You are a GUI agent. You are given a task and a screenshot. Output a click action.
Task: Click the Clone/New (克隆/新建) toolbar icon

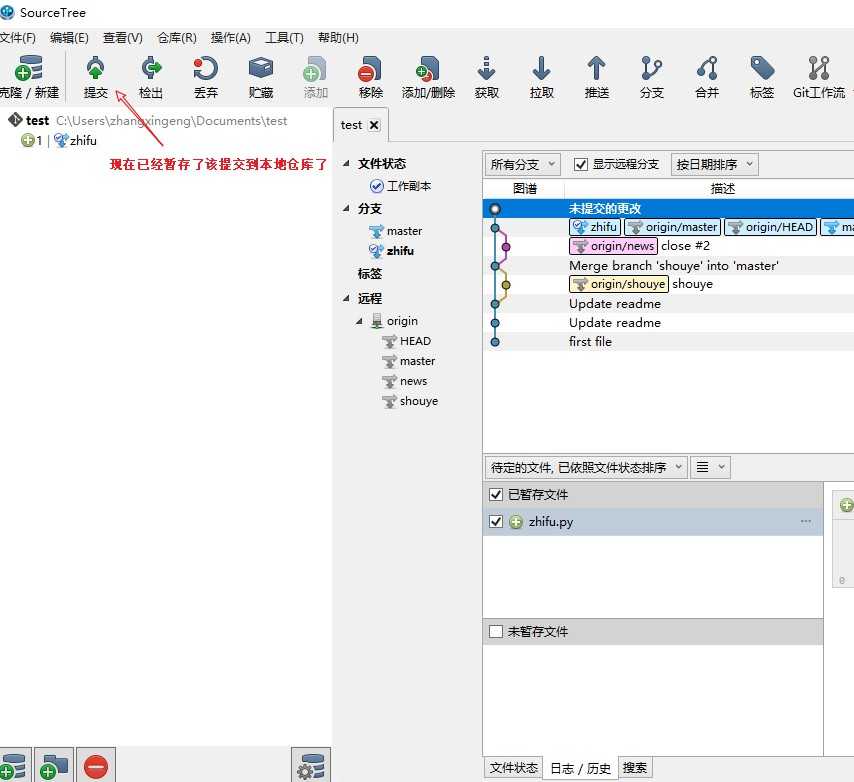[28, 69]
